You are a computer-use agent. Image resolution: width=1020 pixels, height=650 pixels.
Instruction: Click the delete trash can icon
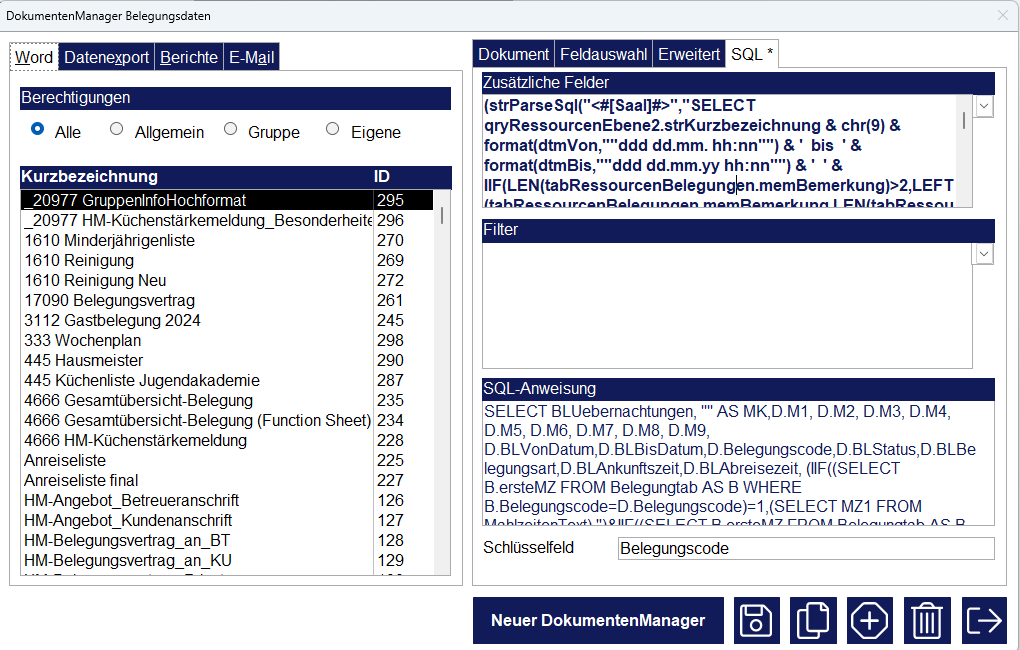pos(927,620)
